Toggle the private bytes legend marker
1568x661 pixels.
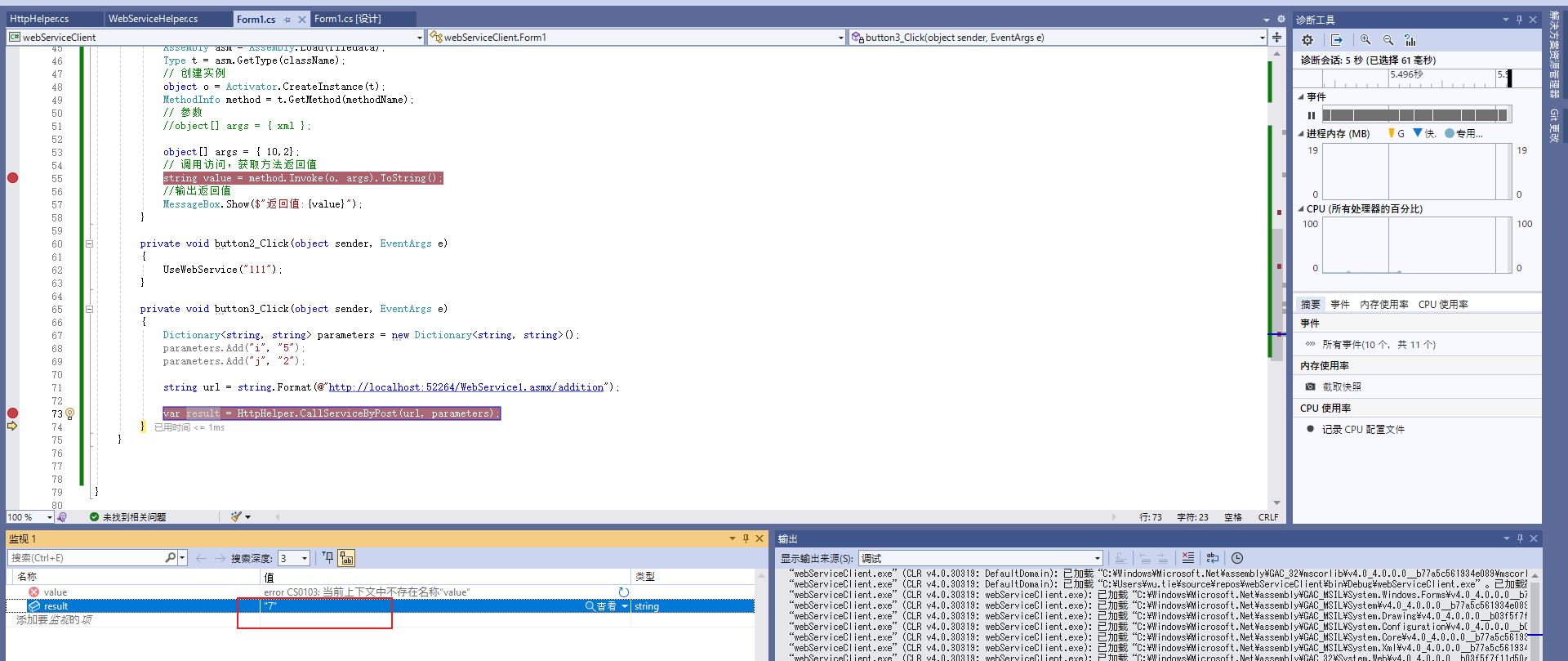click(1450, 133)
